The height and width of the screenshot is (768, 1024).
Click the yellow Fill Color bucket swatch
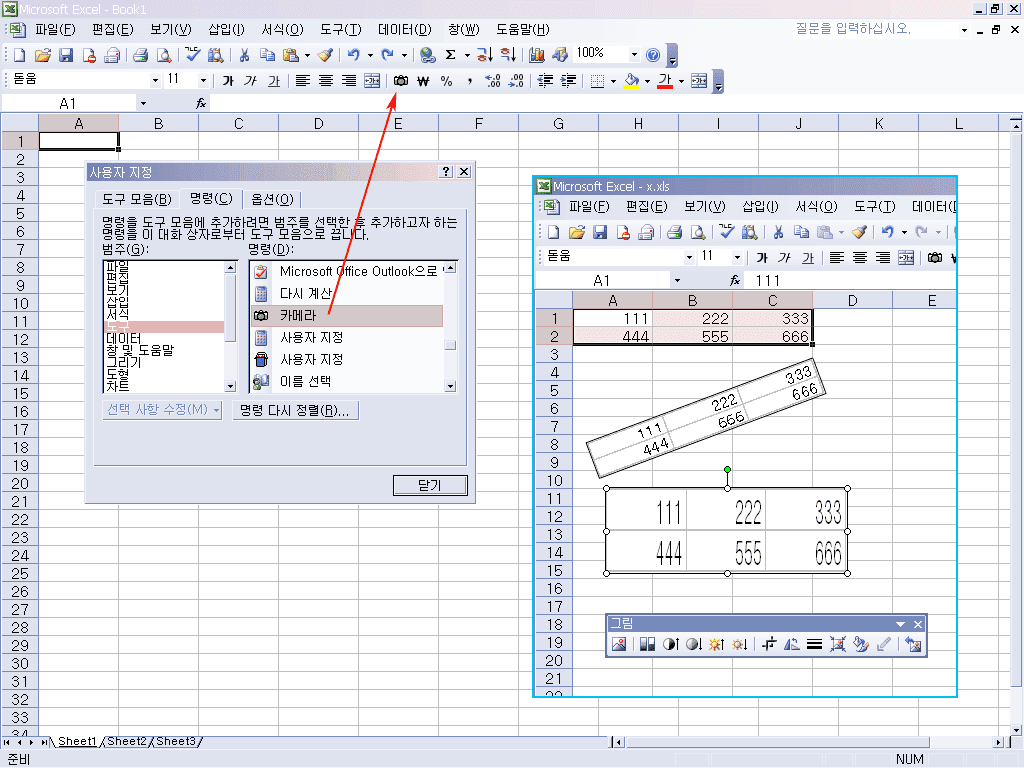pos(632,82)
